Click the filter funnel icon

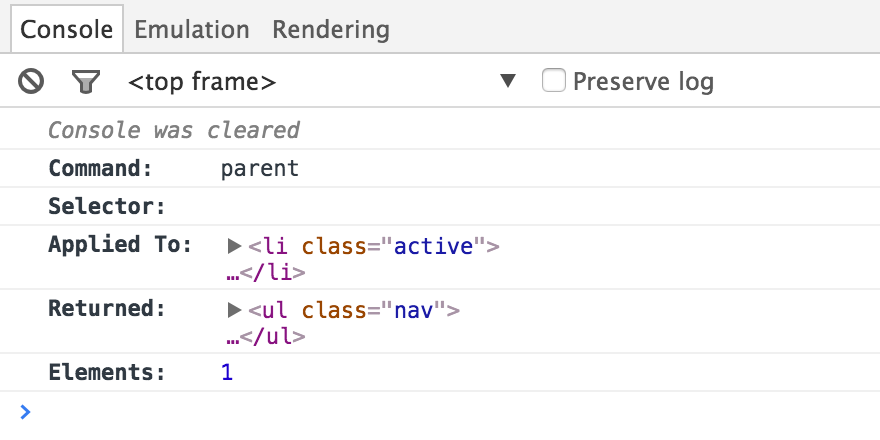click(86, 81)
